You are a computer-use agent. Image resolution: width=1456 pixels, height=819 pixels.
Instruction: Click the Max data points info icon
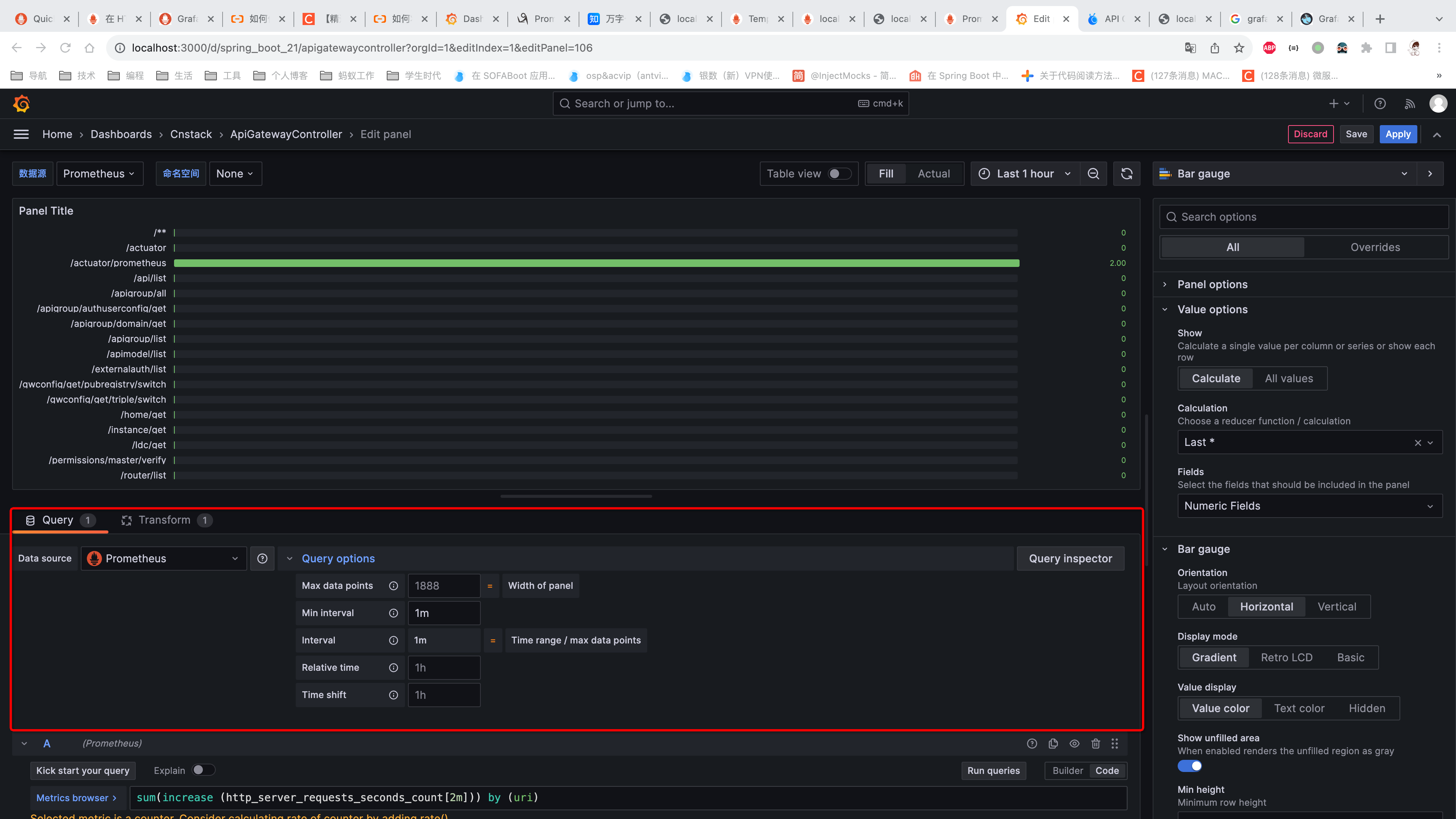(x=394, y=585)
